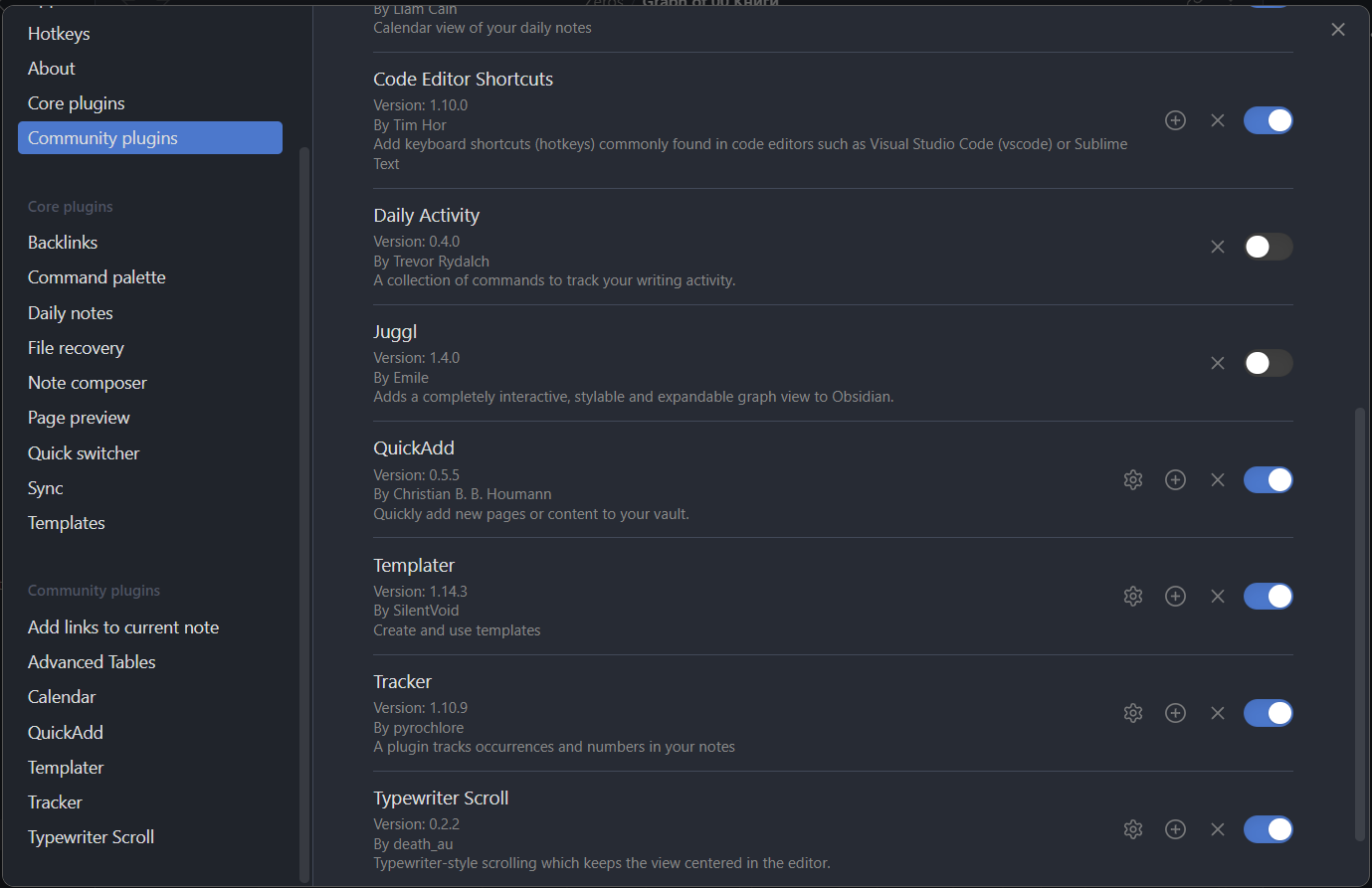The image size is (1372, 888).
Task: Click the Typewriter Scroll plugin title
Action: (x=441, y=799)
